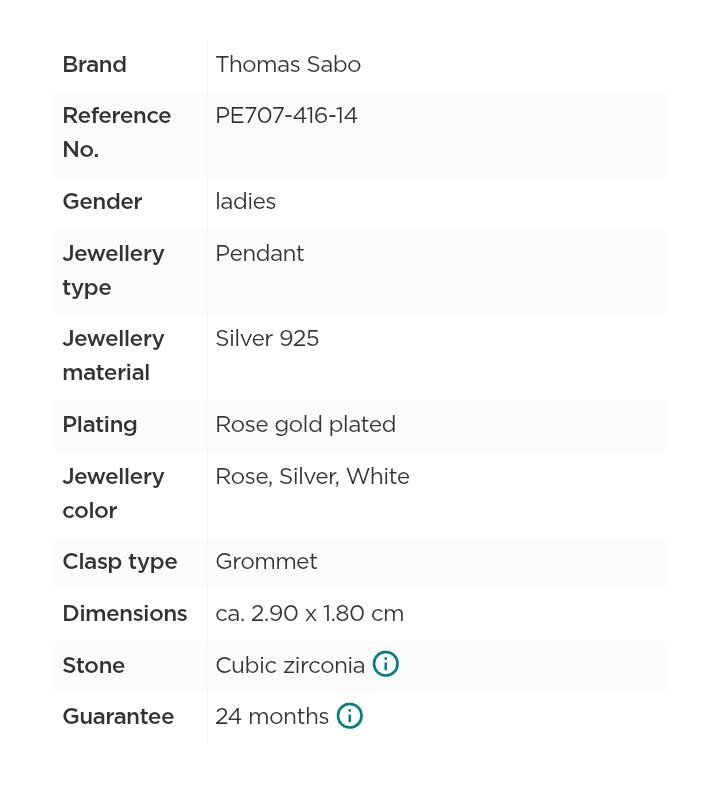The width and height of the screenshot is (720, 785).
Task: Click the Clasp type label
Action: point(119,561)
